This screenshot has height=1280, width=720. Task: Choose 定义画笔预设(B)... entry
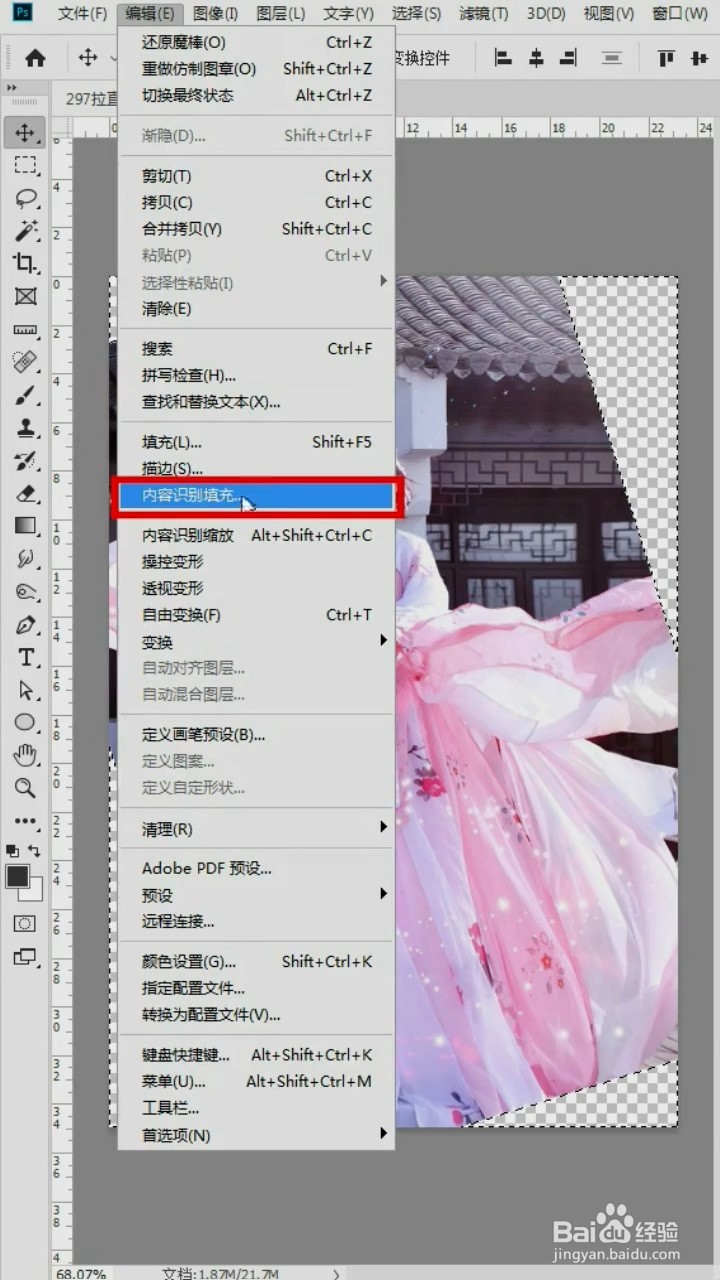257,734
